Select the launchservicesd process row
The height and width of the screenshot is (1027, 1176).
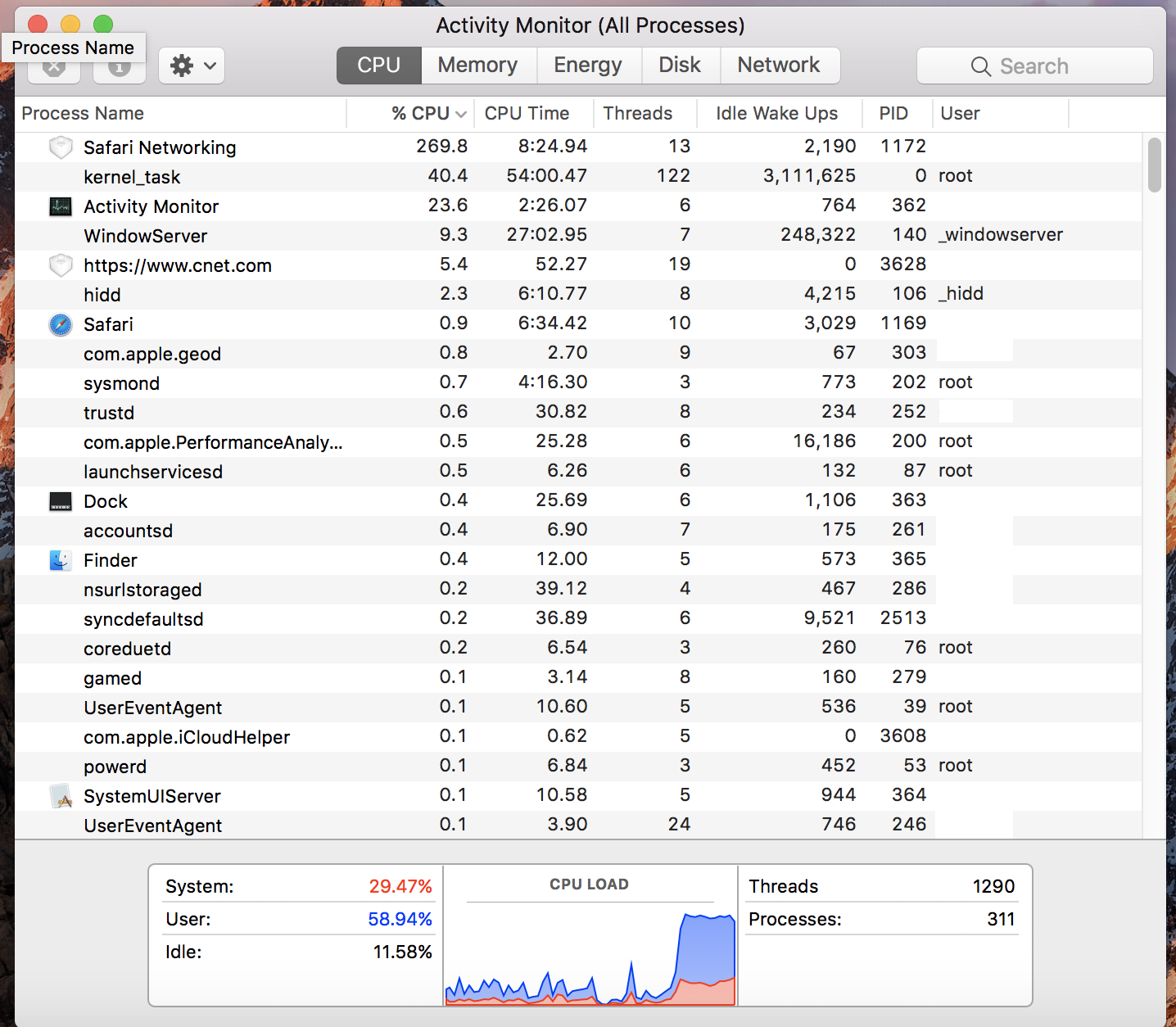click(578, 472)
